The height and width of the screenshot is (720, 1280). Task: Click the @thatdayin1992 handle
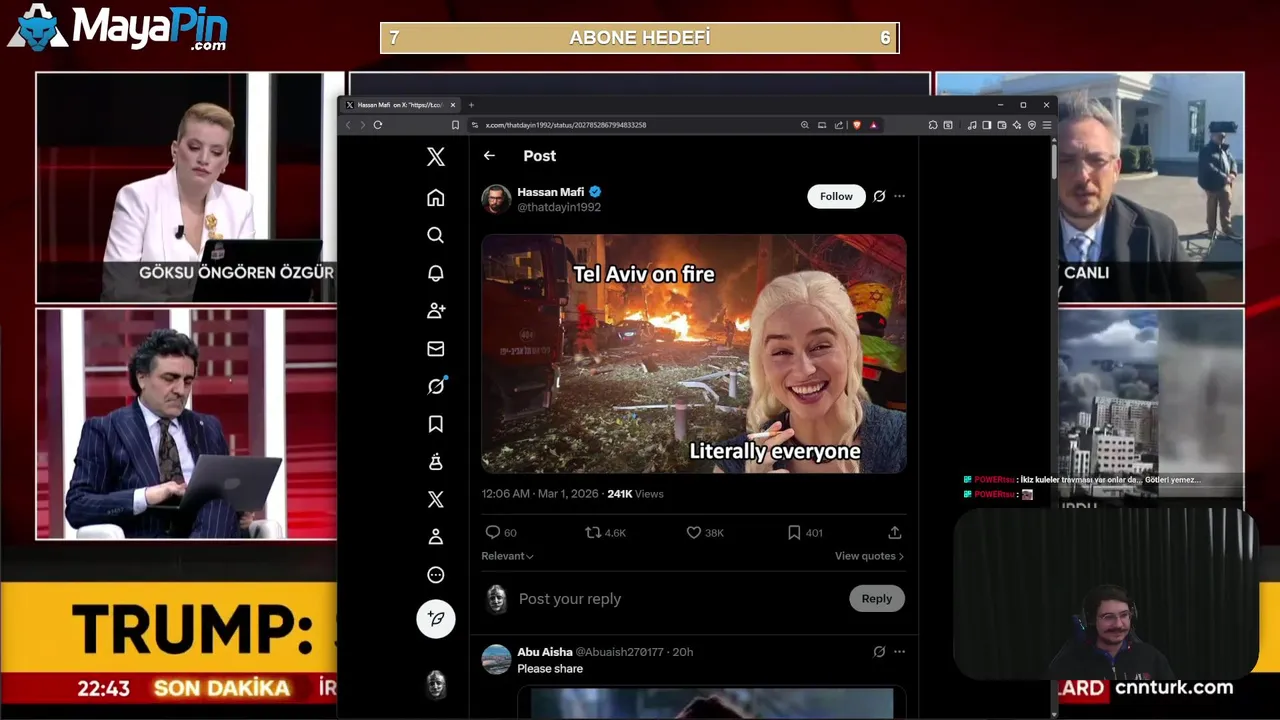click(559, 207)
